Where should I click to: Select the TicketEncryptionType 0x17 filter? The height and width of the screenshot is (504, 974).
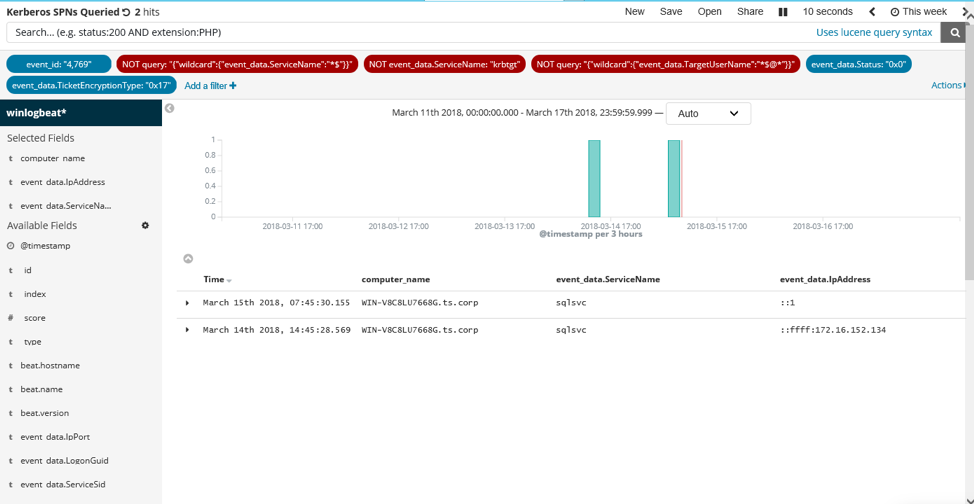(91, 85)
